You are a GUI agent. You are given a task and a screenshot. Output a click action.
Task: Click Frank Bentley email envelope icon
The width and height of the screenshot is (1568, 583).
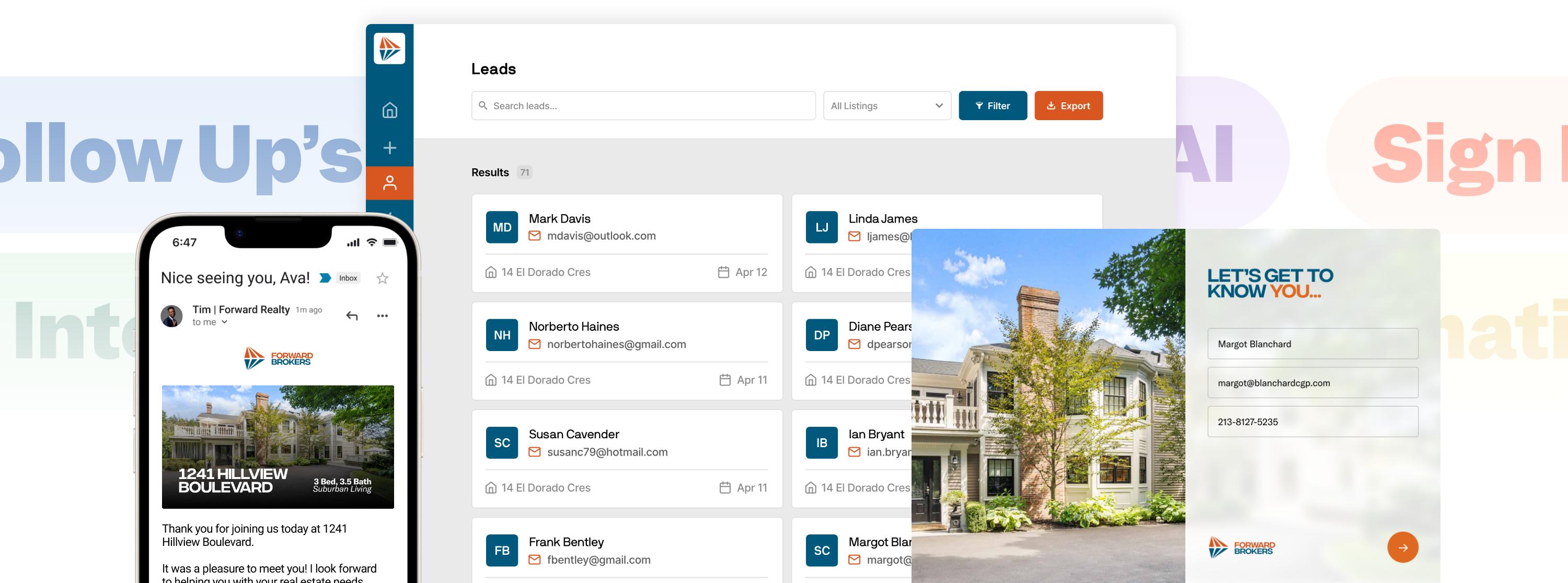pyautogui.click(x=535, y=559)
